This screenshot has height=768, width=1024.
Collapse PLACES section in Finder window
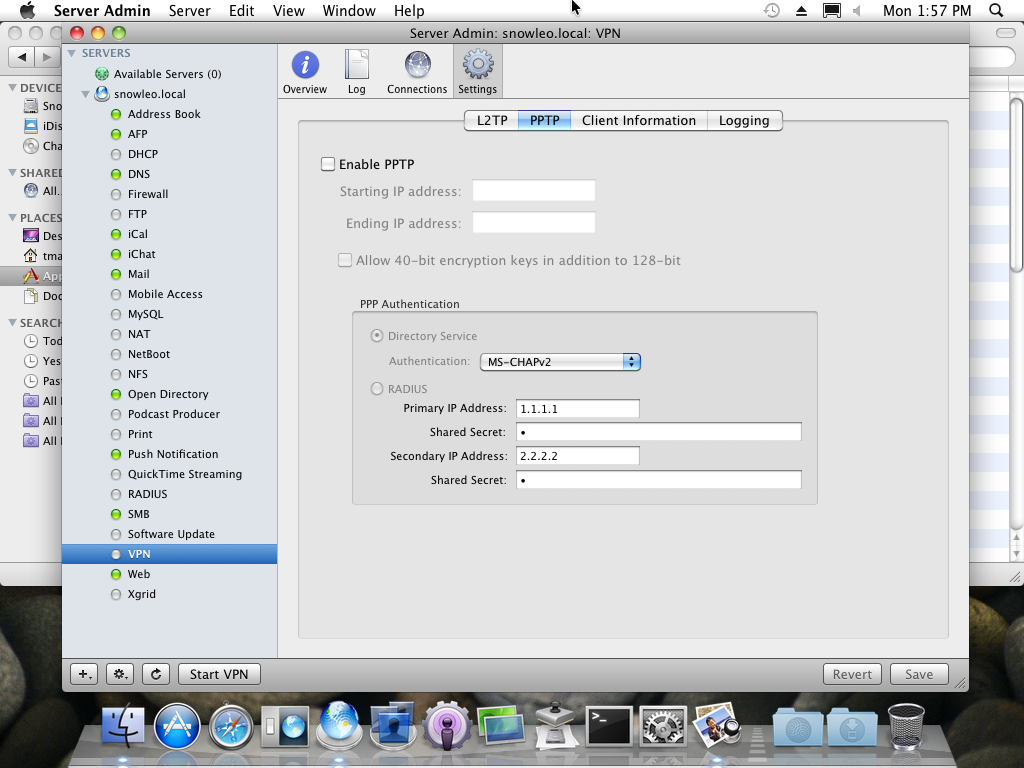(12, 217)
